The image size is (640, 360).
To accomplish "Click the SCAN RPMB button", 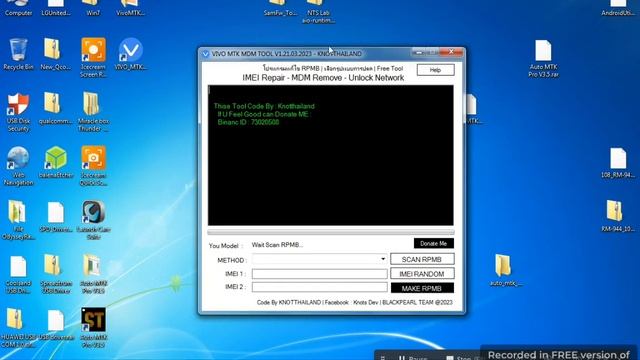I will point(422,259).
